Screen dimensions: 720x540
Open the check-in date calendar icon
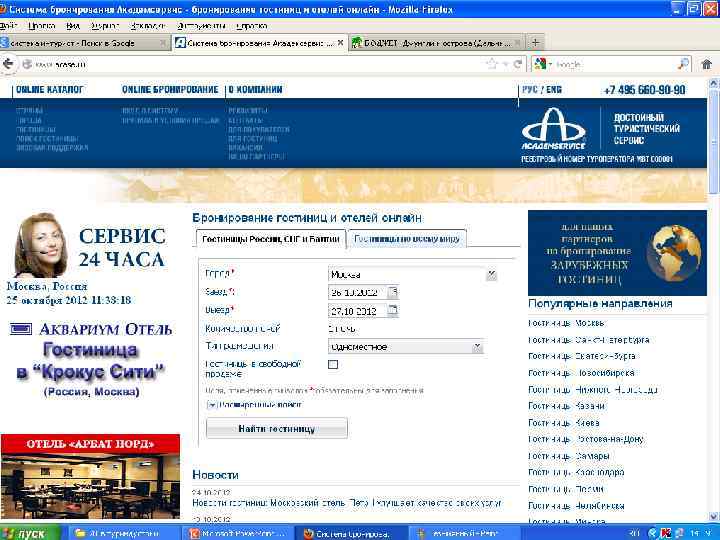394,292
